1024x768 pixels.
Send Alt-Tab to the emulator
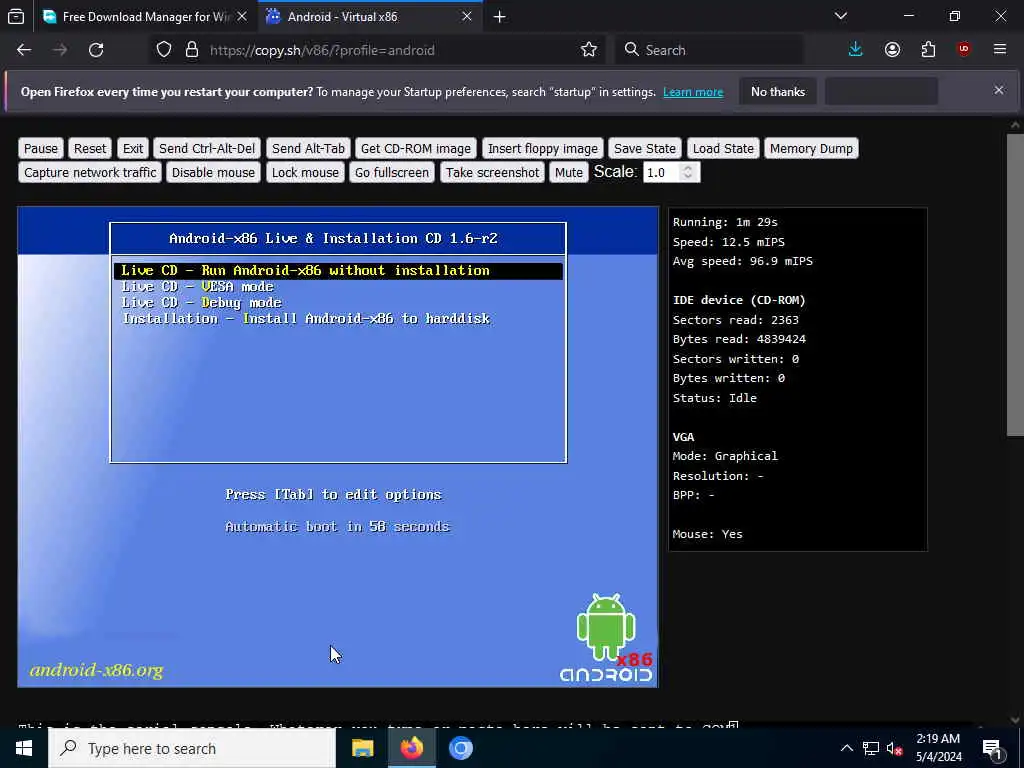coord(308,148)
